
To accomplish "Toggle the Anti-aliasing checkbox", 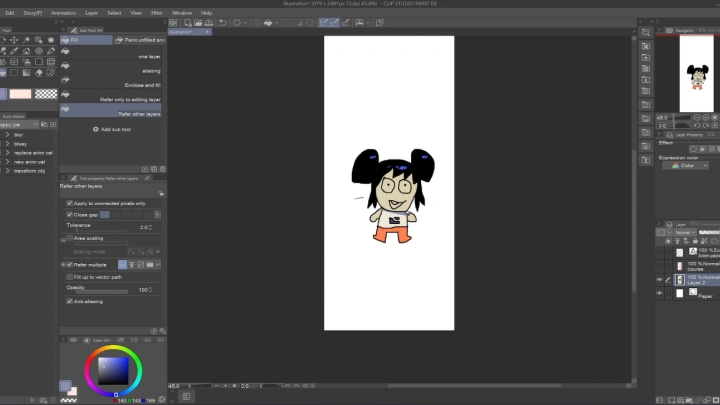I will [69, 301].
